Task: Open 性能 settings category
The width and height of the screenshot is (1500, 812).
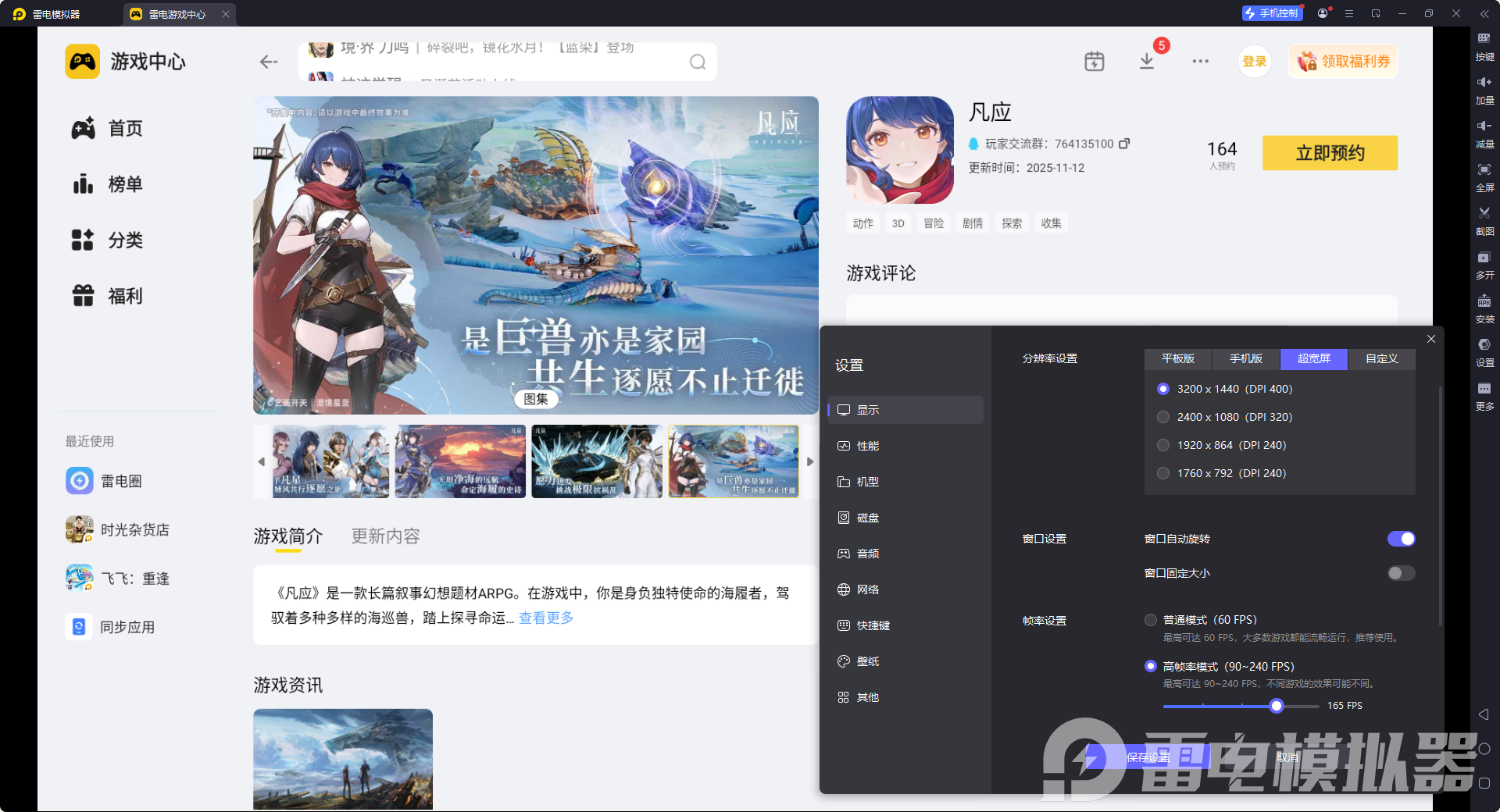Action: [x=905, y=446]
